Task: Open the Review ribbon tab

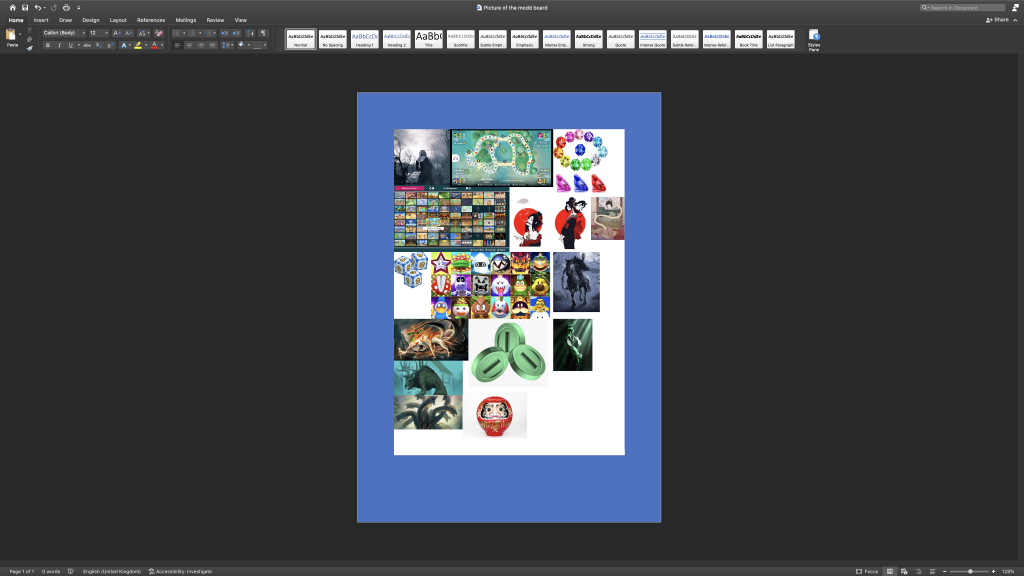Action: [215, 20]
